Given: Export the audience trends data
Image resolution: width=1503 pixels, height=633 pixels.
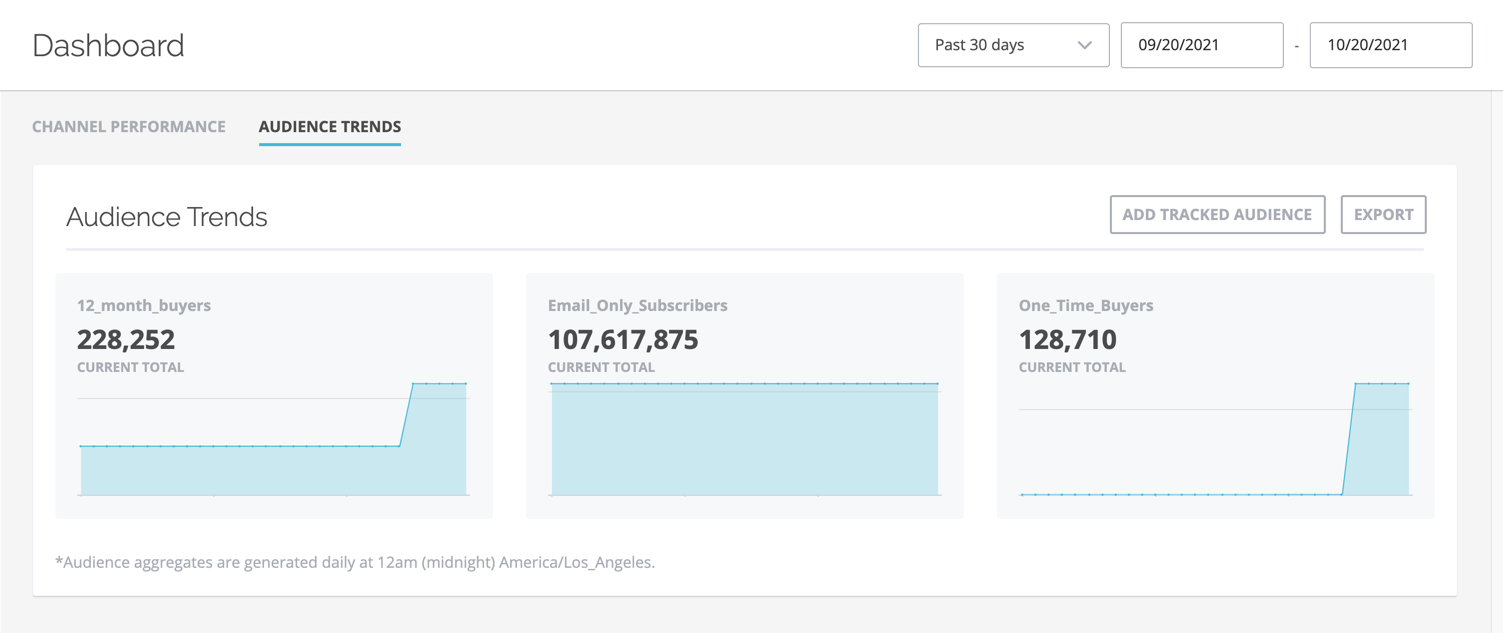Looking at the screenshot, I should pyautogui.click(x=1383, y=214).
